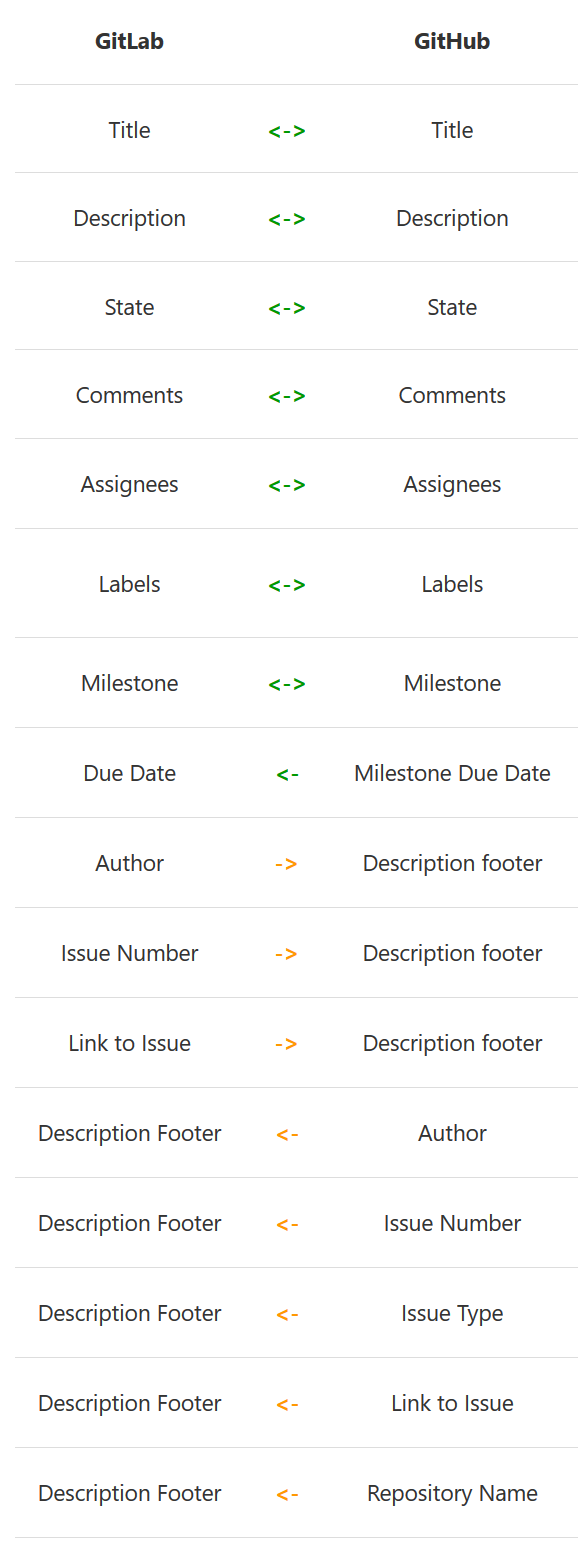Click the green left arrow beside Due Date
The height and width of the screenshot is (1549, 578).
coord(287,773)
